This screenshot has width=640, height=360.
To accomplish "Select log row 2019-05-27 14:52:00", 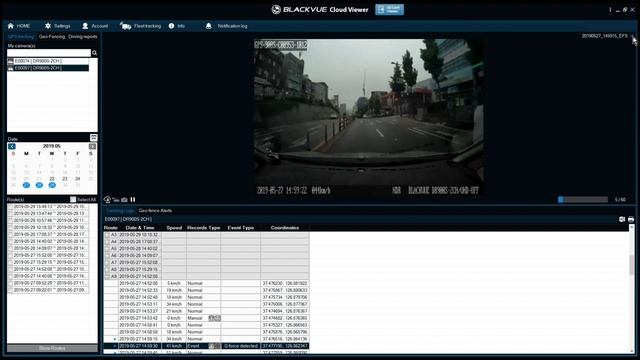I will (x=207, y=283).
